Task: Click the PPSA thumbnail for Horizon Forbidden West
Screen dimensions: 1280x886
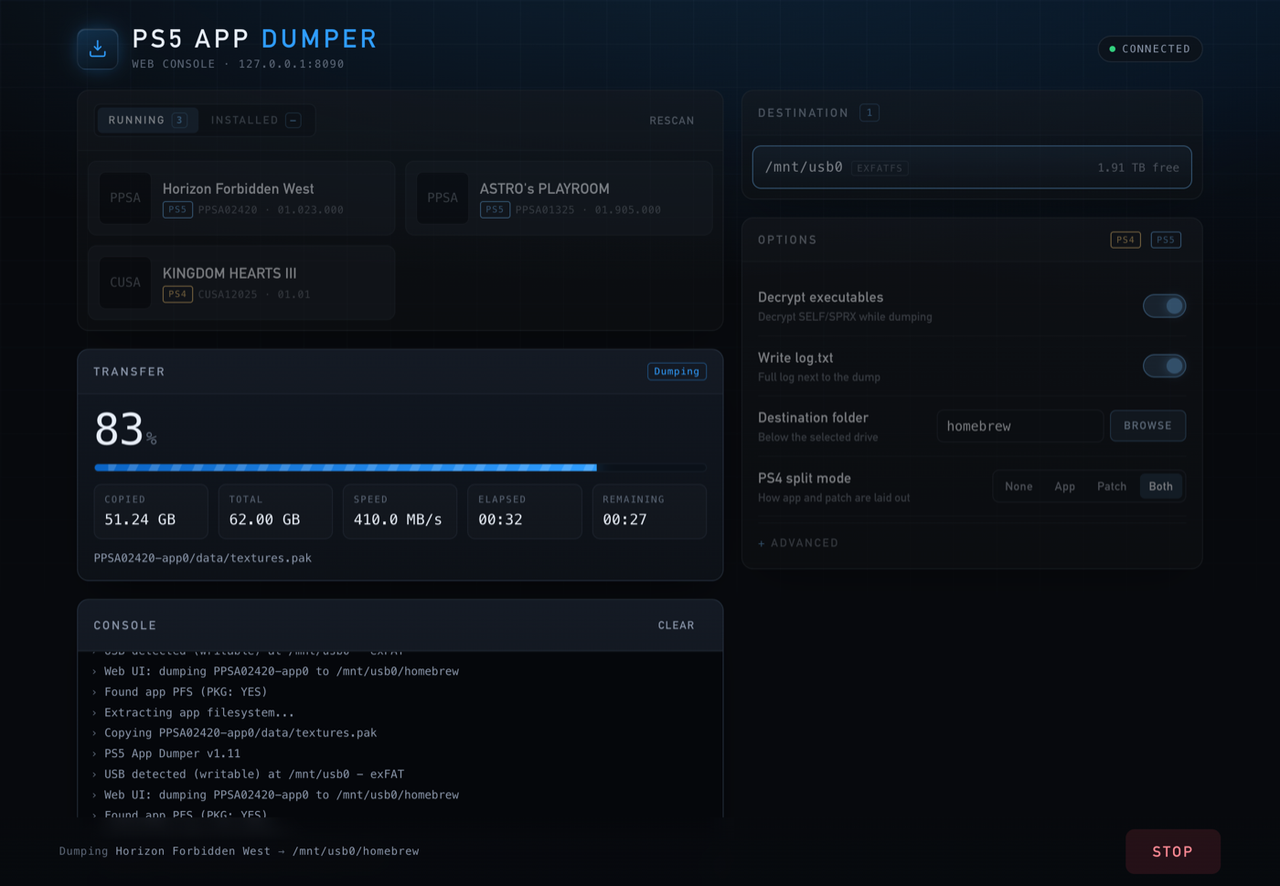Action: click(125, 198)
